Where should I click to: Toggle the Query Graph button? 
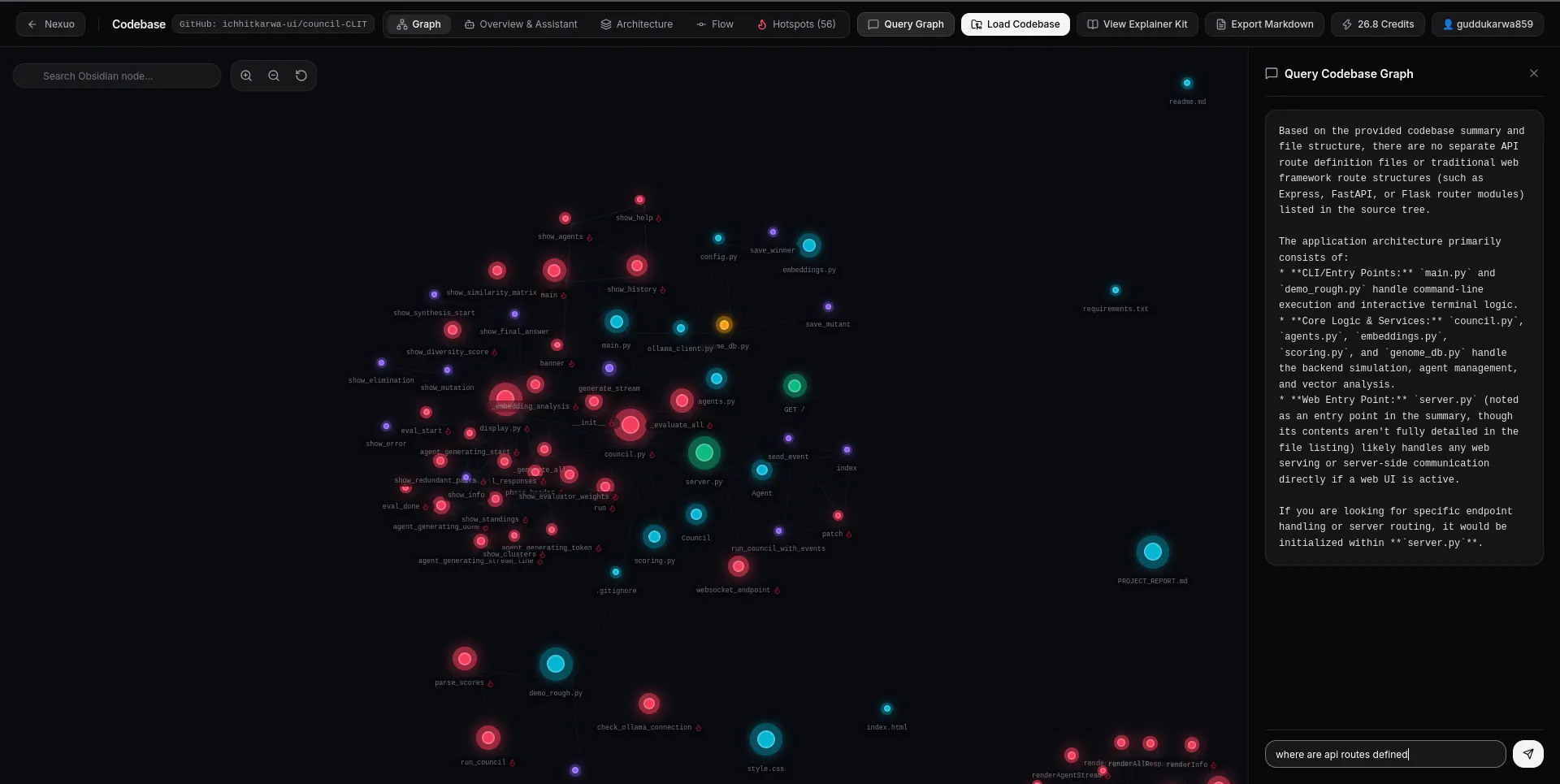(906, 24)
